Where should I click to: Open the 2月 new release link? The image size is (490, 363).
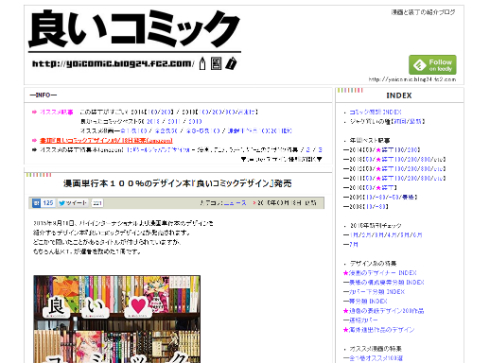[x=366, y=235]
